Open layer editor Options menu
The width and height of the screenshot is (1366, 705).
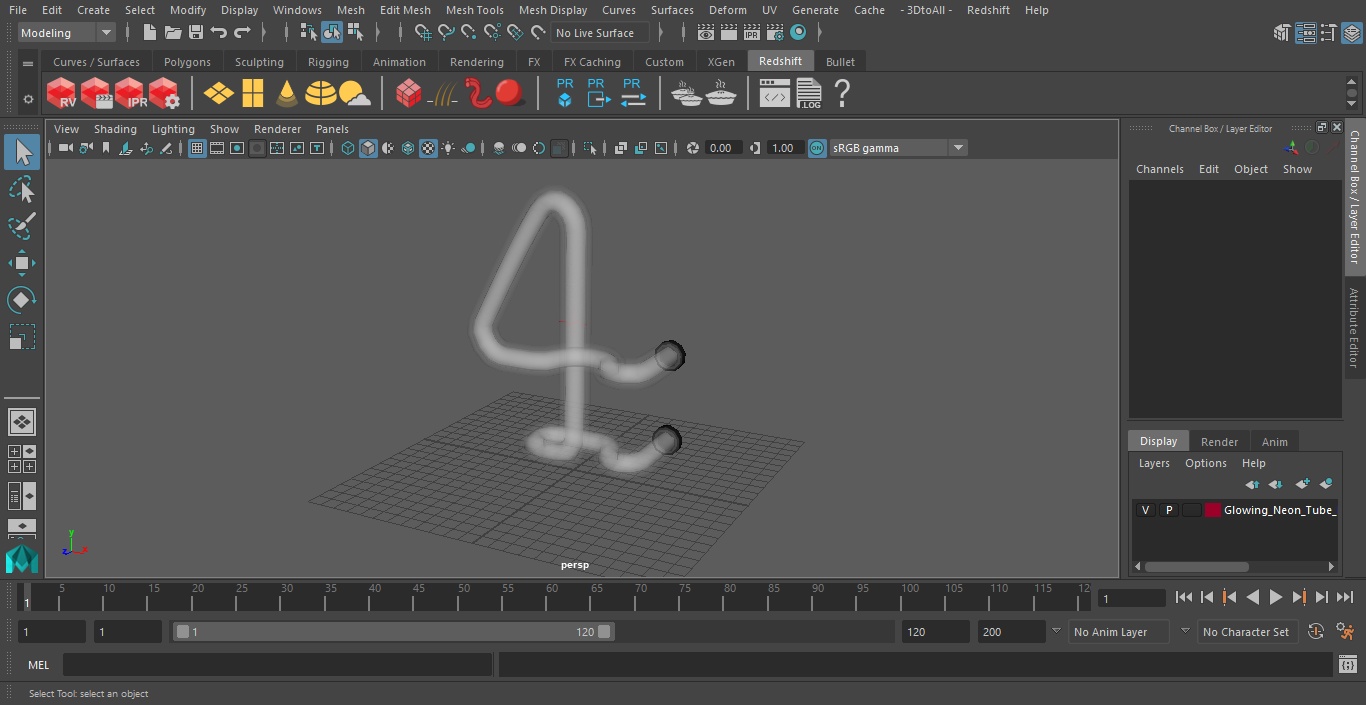(x=1205, y=463)
